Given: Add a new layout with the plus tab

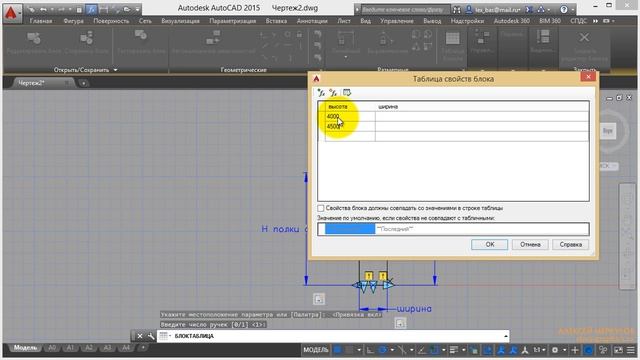Looking at the screenshot, I should coord(143,348).
